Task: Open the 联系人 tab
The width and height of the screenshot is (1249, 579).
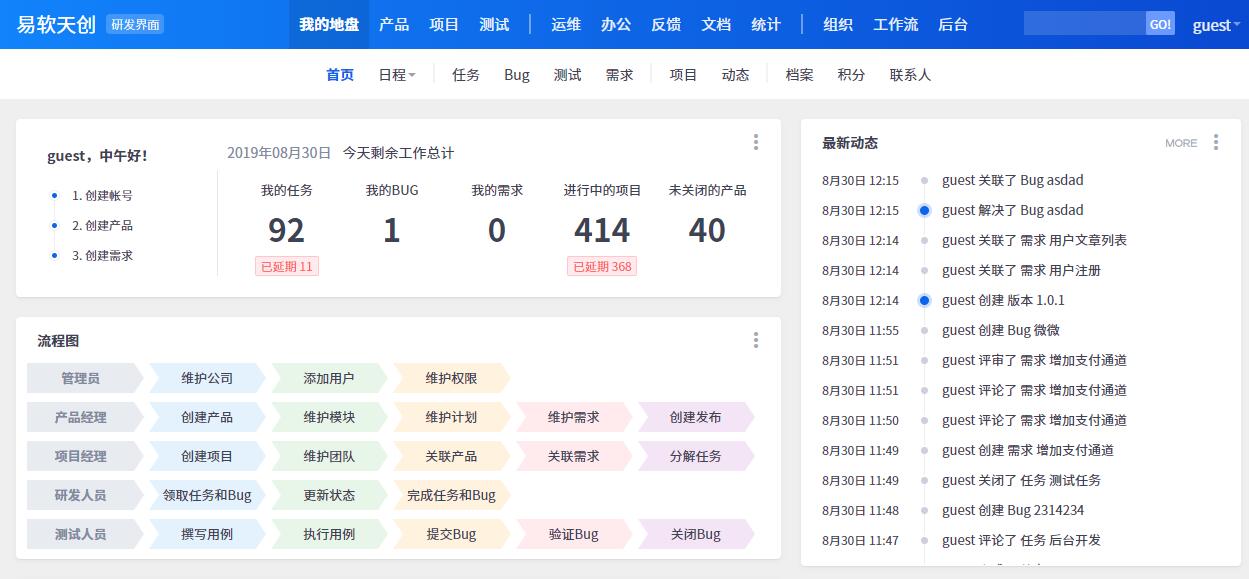Action: (910, 75)
